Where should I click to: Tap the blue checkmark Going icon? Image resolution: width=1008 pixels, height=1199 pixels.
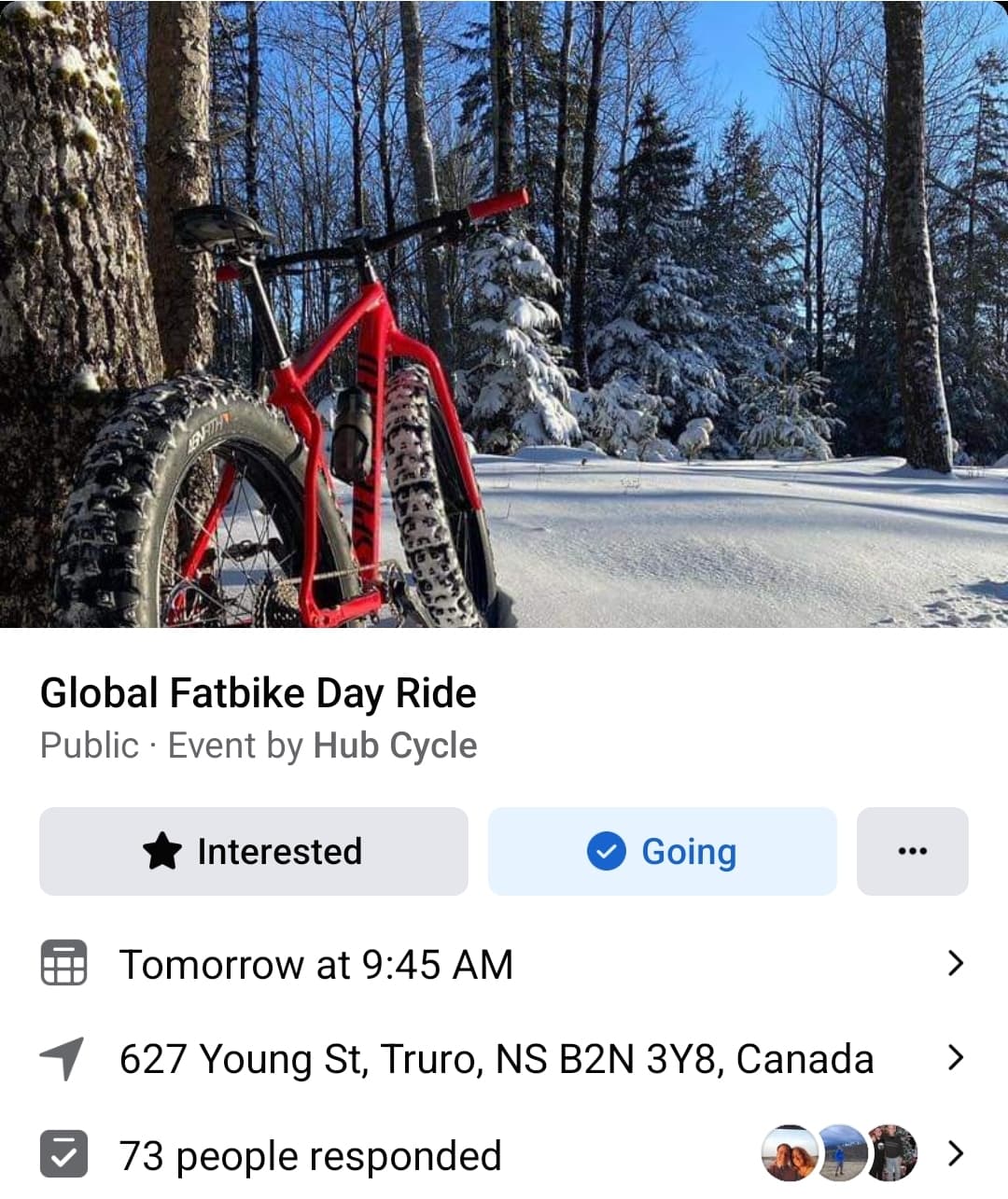606,851
